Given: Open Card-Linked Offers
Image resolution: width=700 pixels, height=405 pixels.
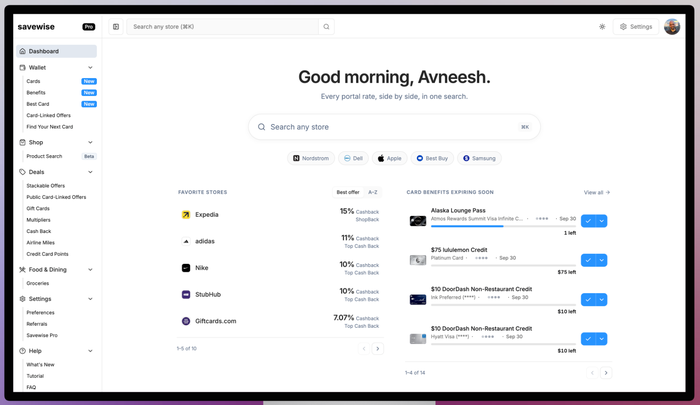Looking at the screenshot, I should click(48, 115).
